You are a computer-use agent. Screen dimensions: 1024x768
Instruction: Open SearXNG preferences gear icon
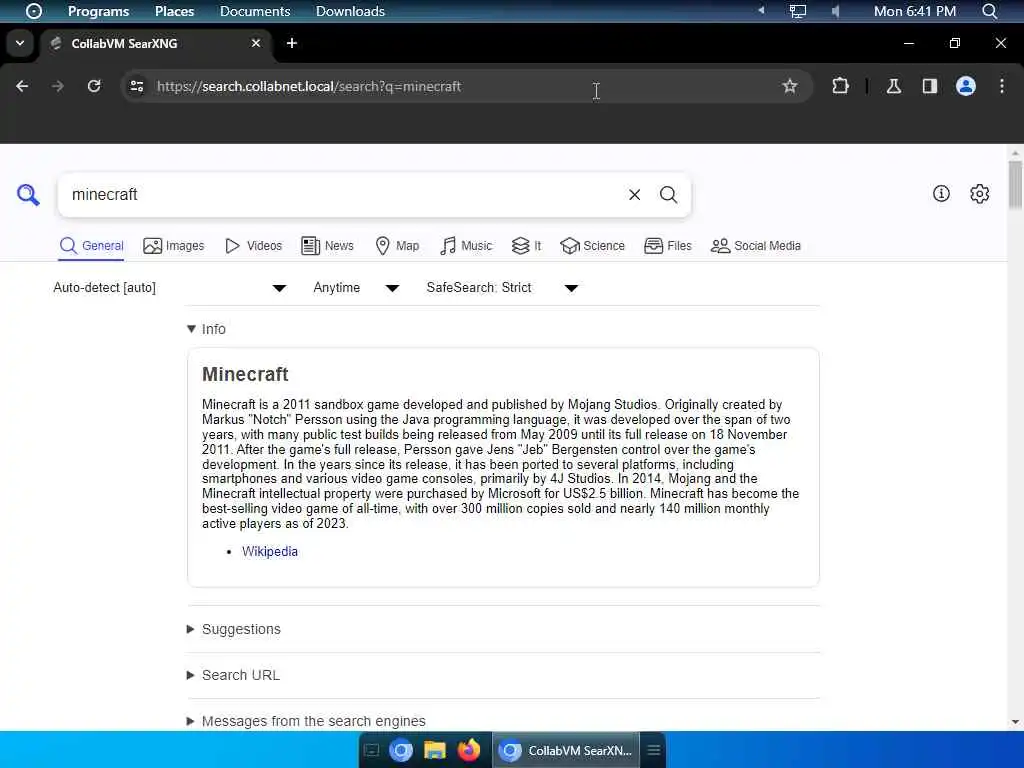(x=980, y=193)
